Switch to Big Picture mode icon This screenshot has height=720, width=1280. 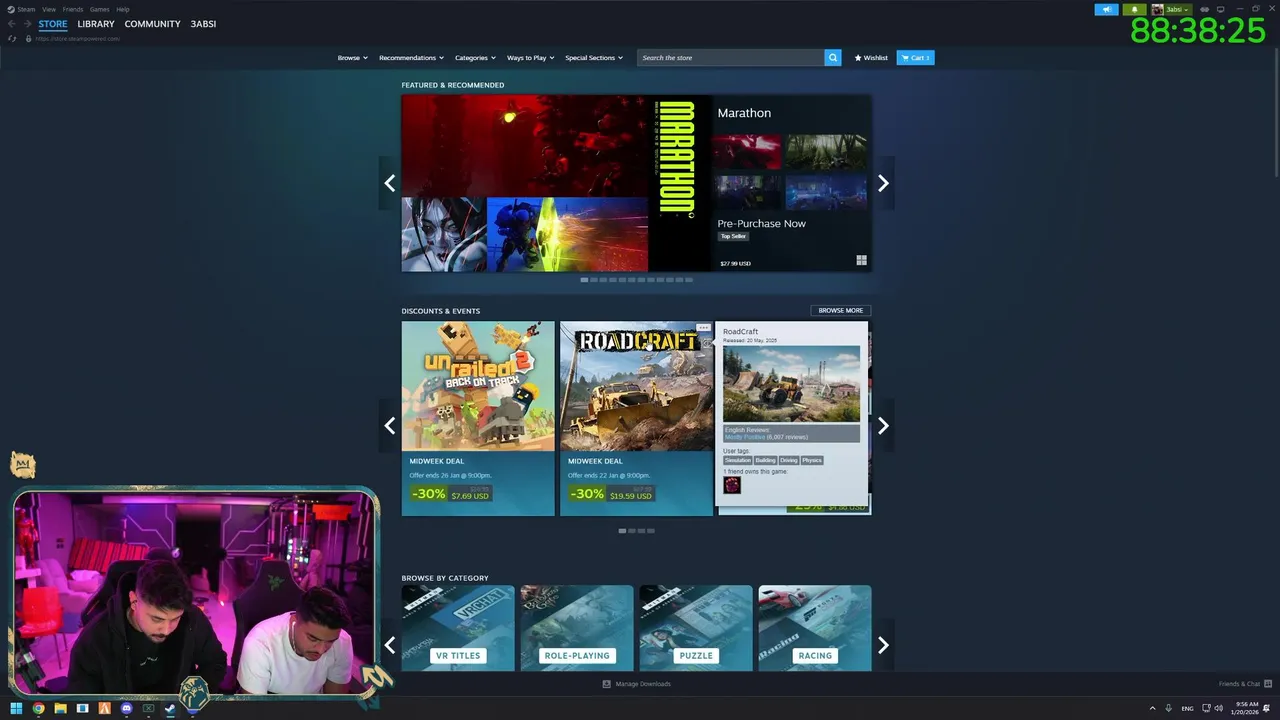pos(1220,9)
